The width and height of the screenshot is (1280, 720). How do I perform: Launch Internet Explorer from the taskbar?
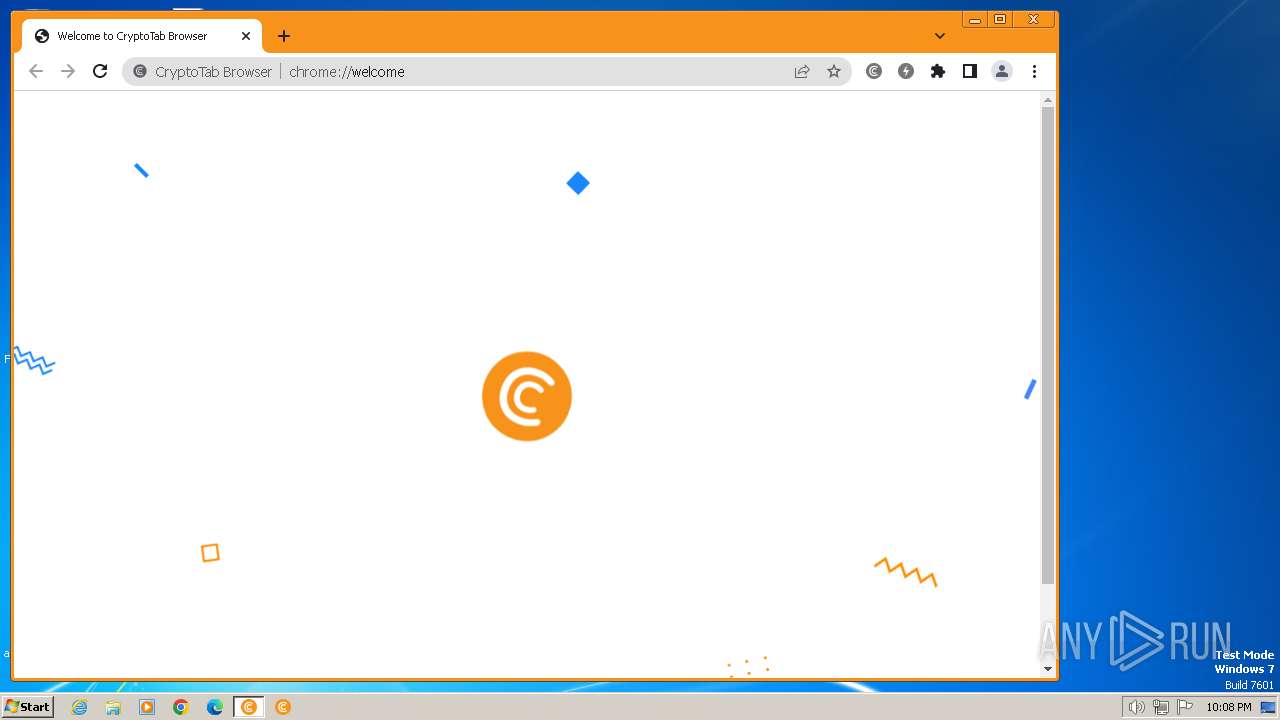pos(80,707)
